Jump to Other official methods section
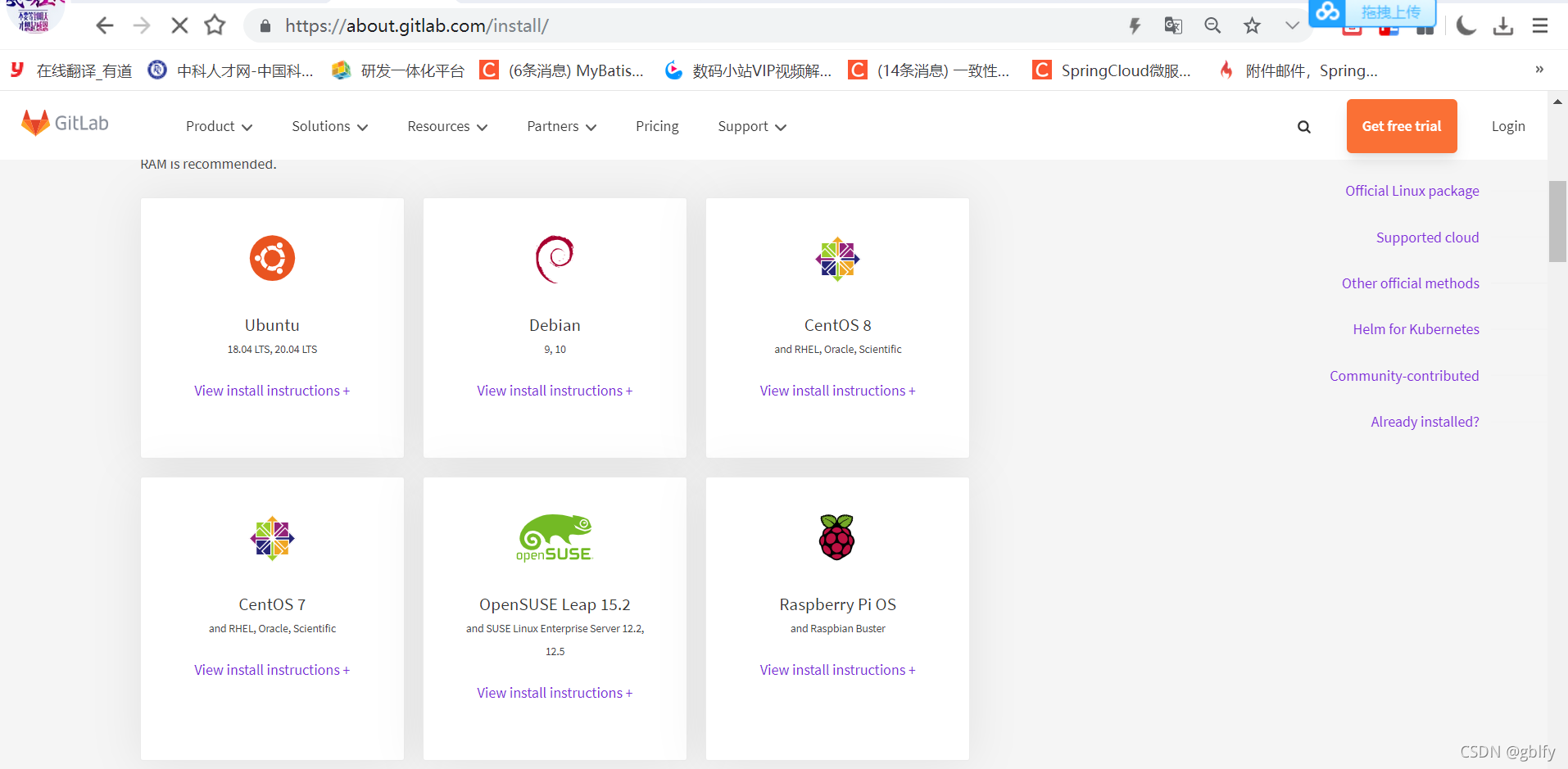The image size is (1568, 769). (1411, 283)
